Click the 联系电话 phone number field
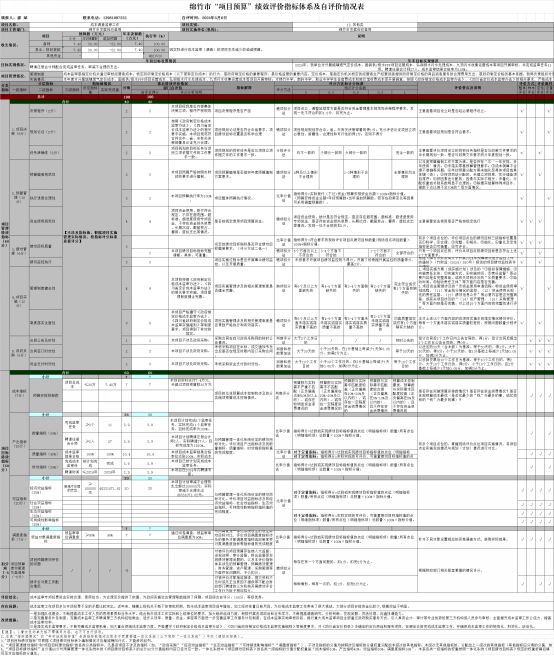Viewport: 554px width, 656px height. tap(115, 18)
